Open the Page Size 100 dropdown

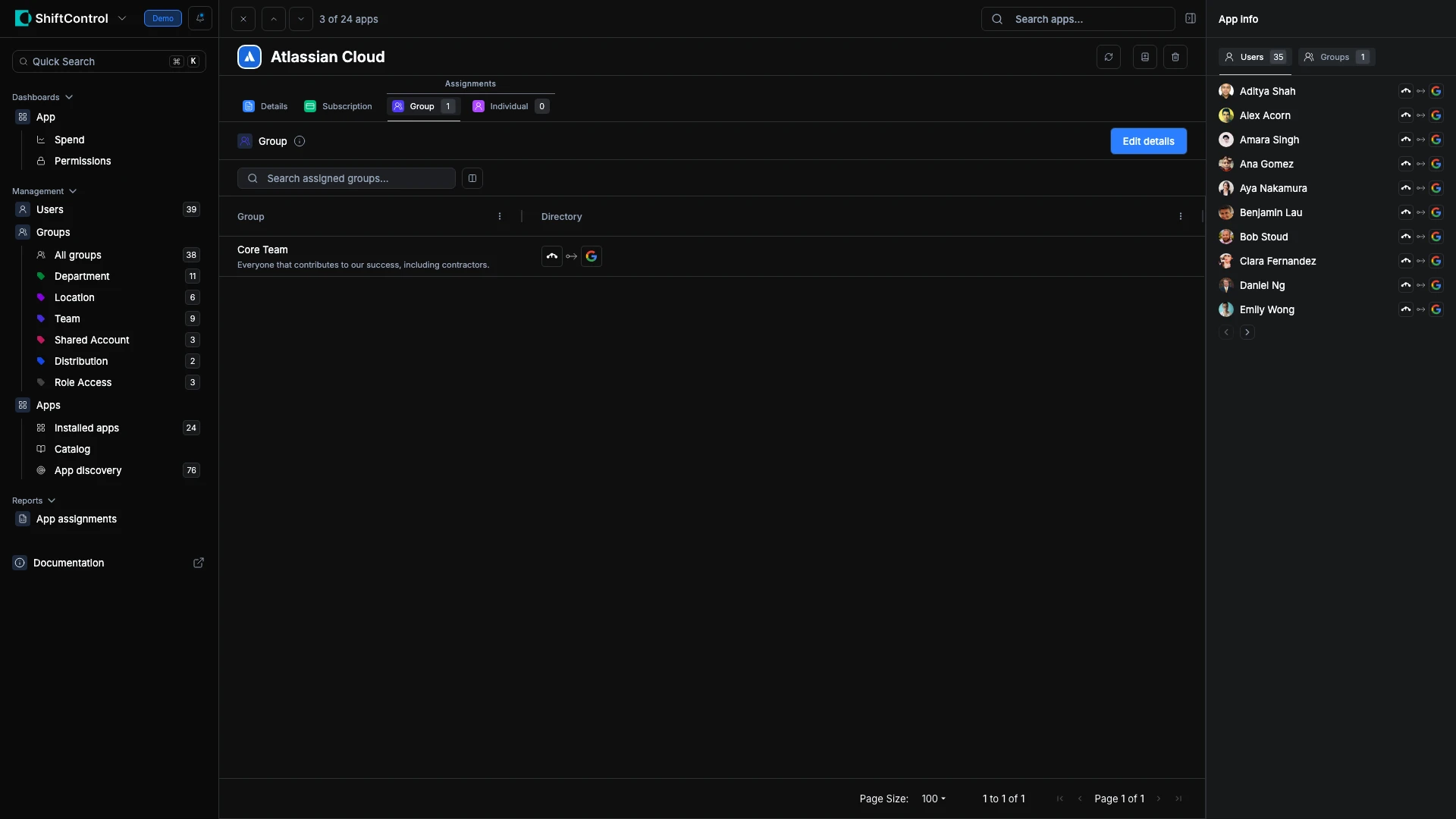pos(933,799)
